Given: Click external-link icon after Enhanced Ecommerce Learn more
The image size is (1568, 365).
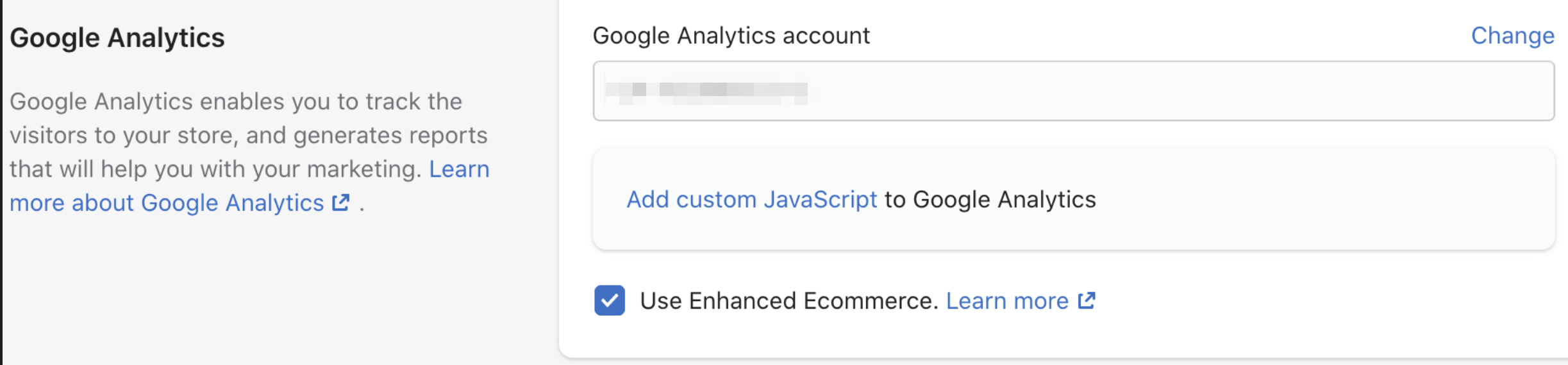Looking at the screenshot, I should click(x=1087, y=300).
